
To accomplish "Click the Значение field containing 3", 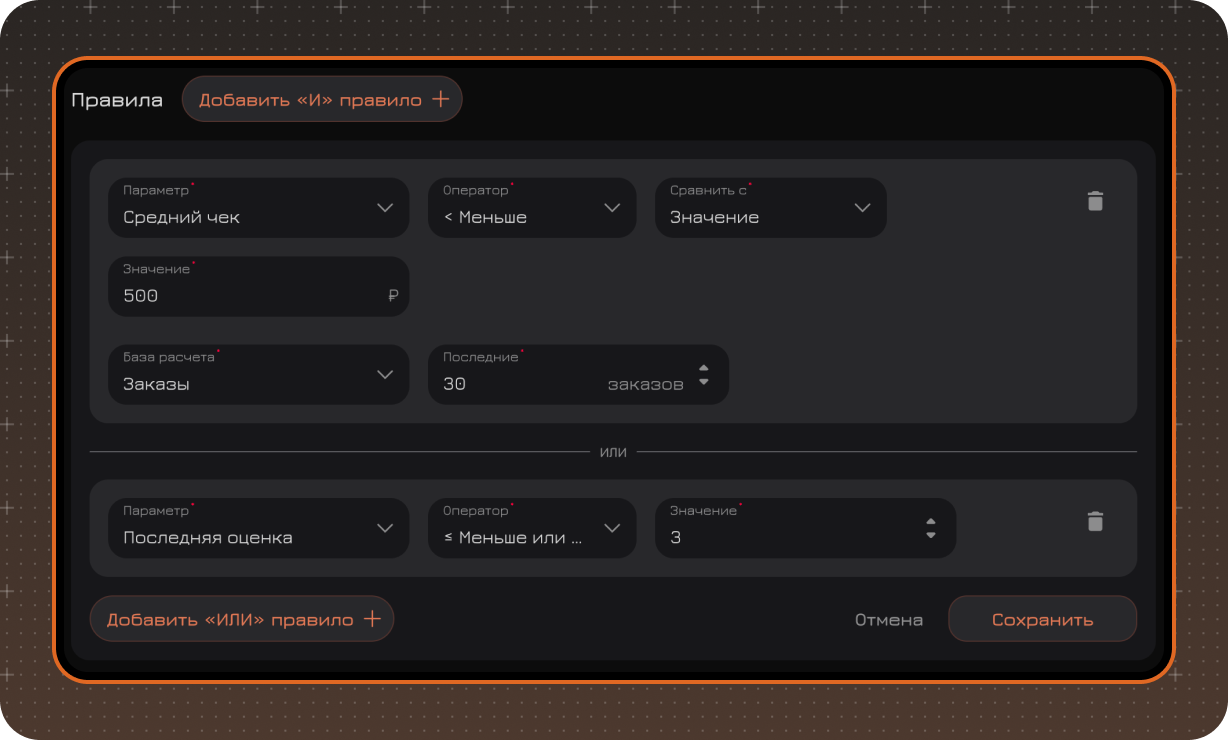I will pos(806,528).
